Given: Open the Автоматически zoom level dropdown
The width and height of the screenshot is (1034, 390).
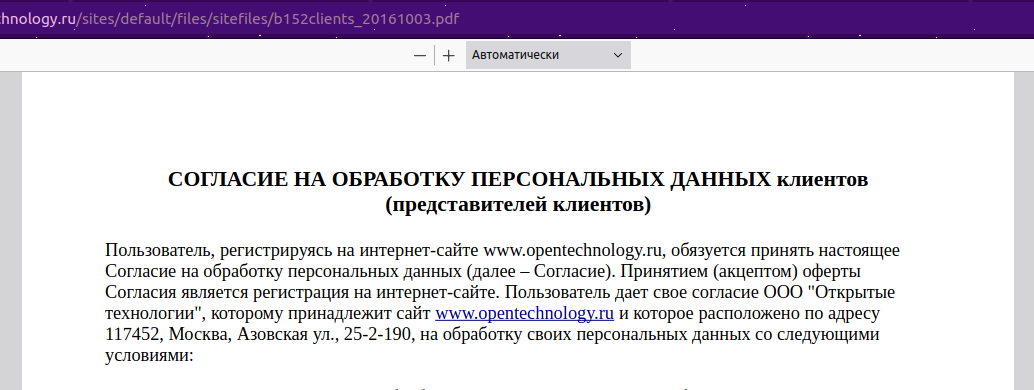Looking at the screenshot, I should pyautogui.click(x=548, y=55).
